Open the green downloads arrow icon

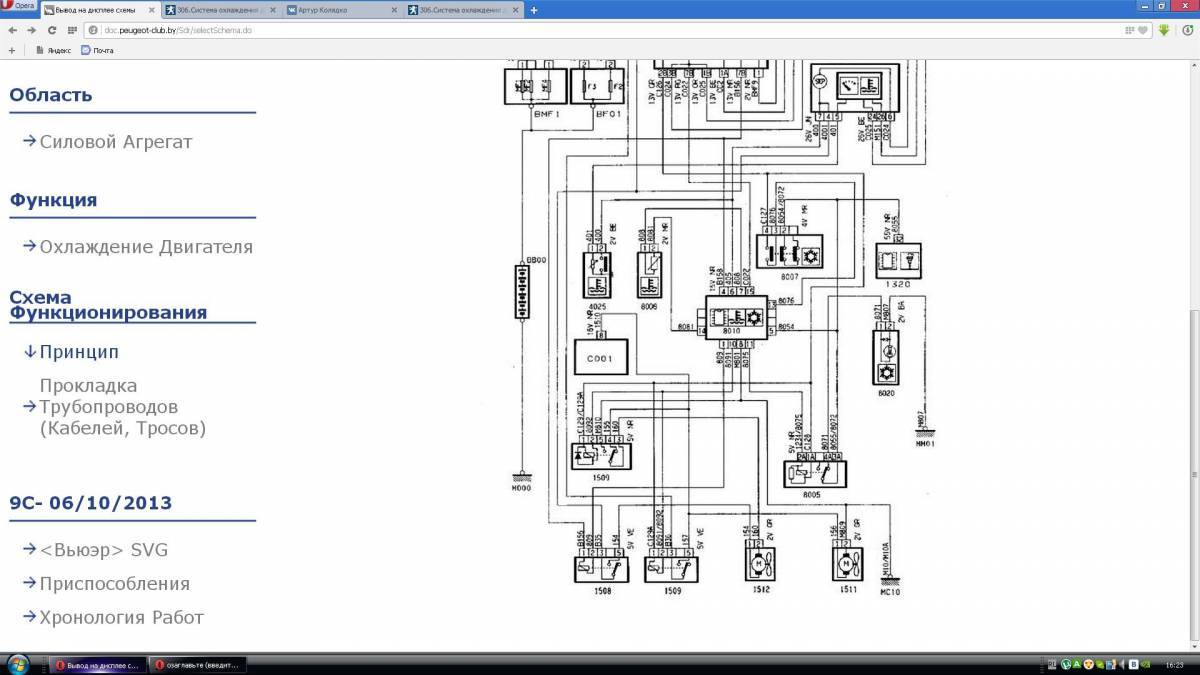(1164, 30)
